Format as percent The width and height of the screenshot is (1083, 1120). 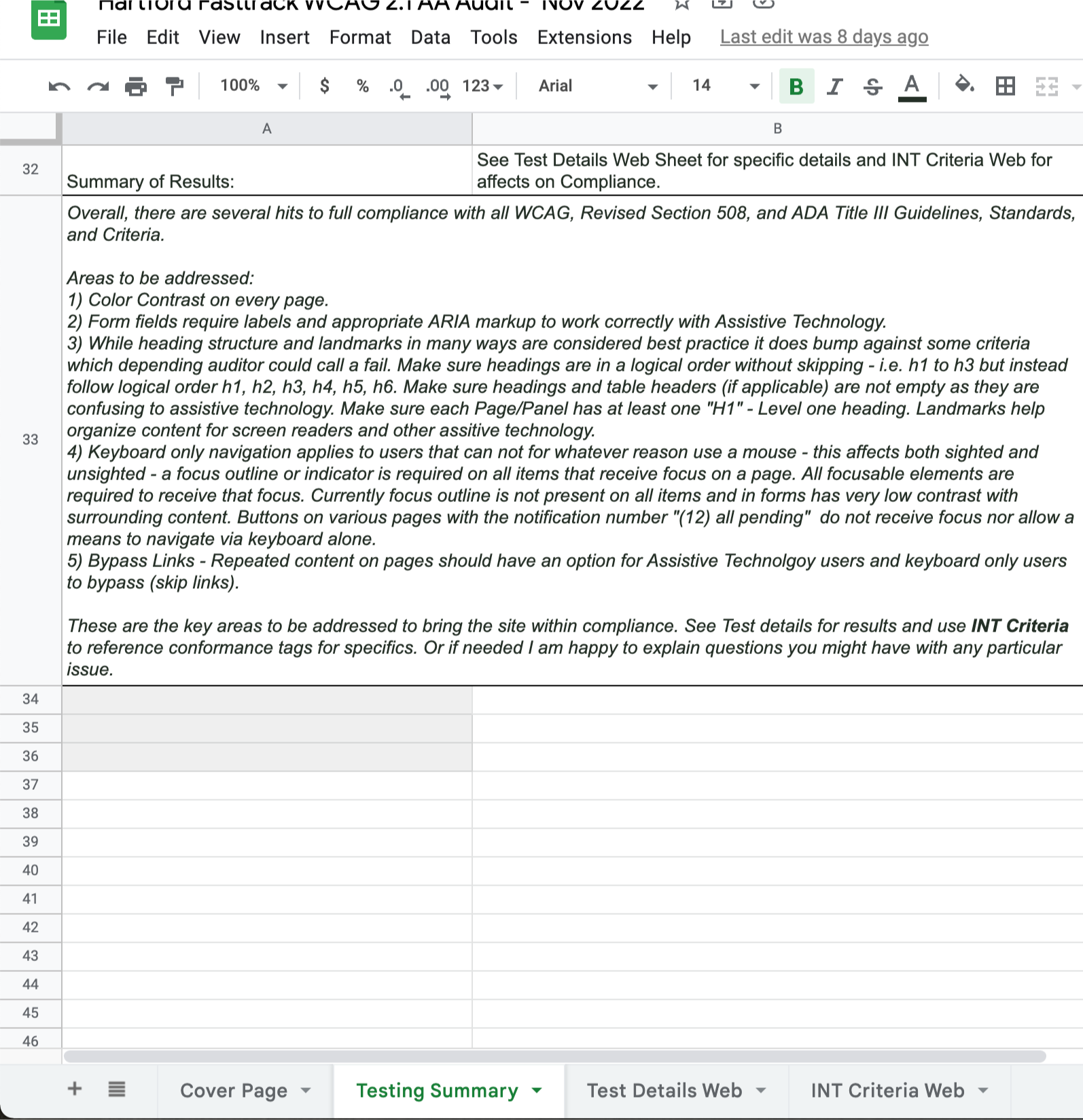coord(363,86)
